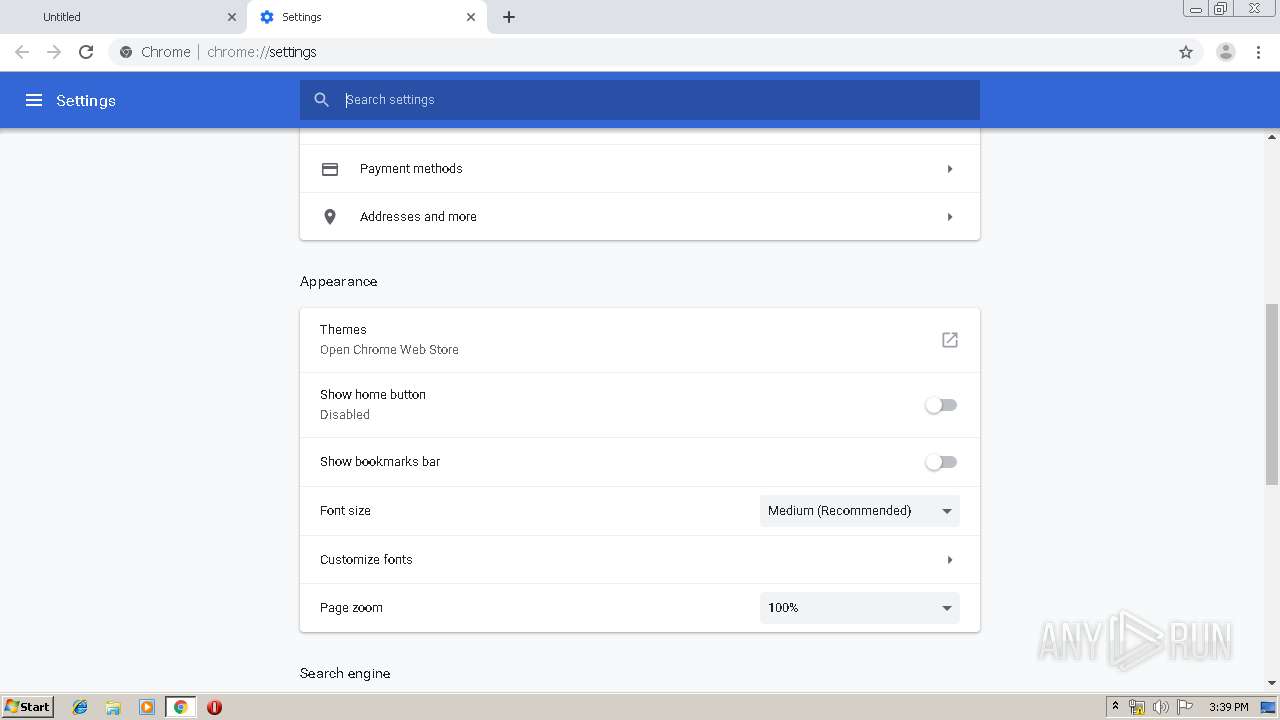
Task: Click the Payment methods card icon
Action: pyautogui.click(x=330, y=169)
